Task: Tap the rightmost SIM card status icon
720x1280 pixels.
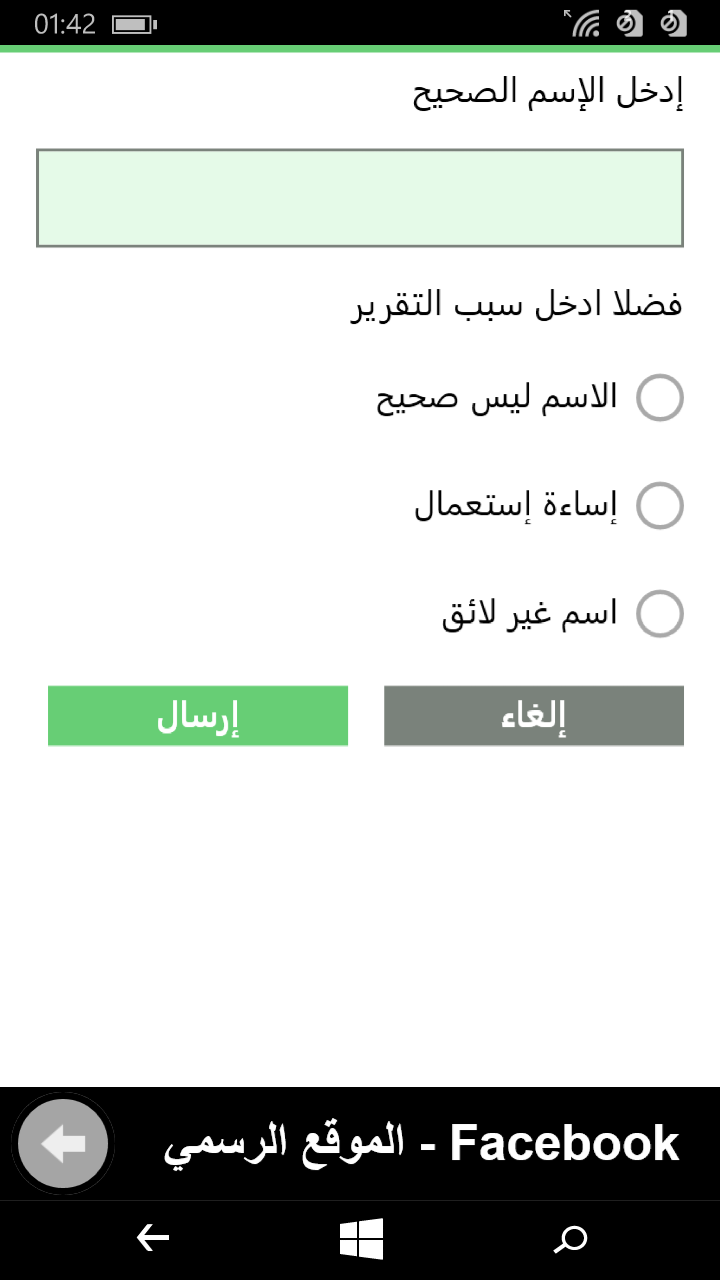Action: [675, 23]
